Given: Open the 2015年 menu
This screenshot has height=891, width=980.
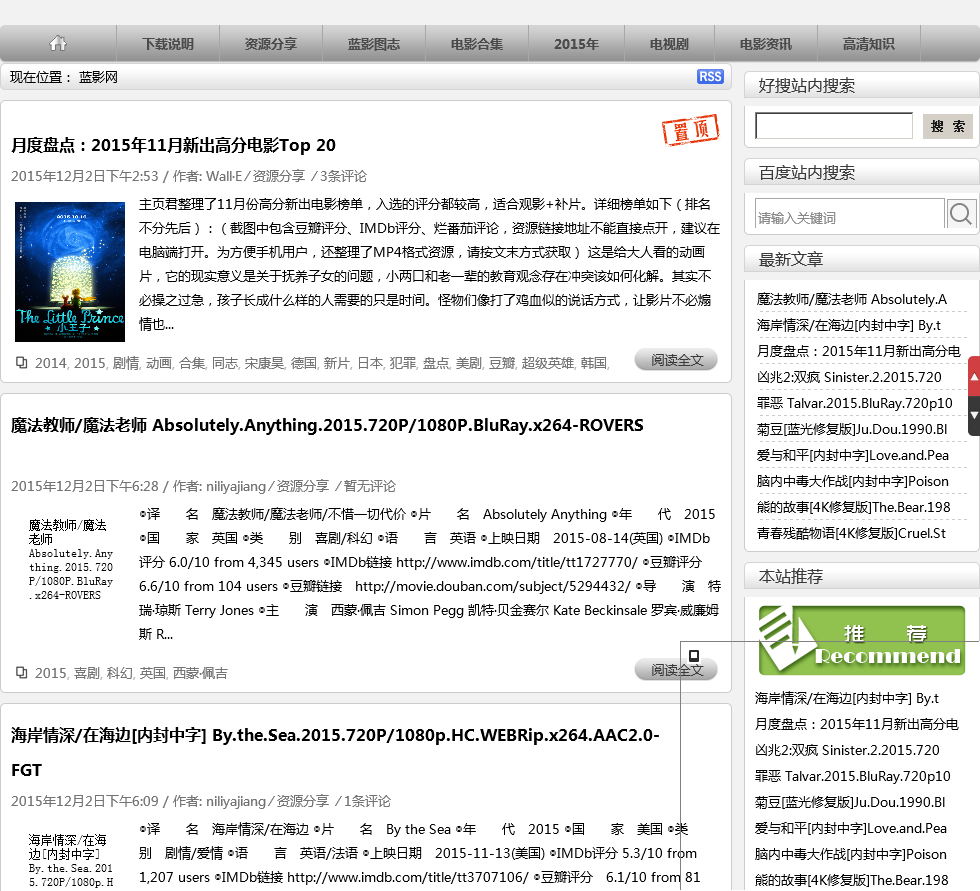Looking at the screenshot, I should pyautogui.click(x=576, y=44).
